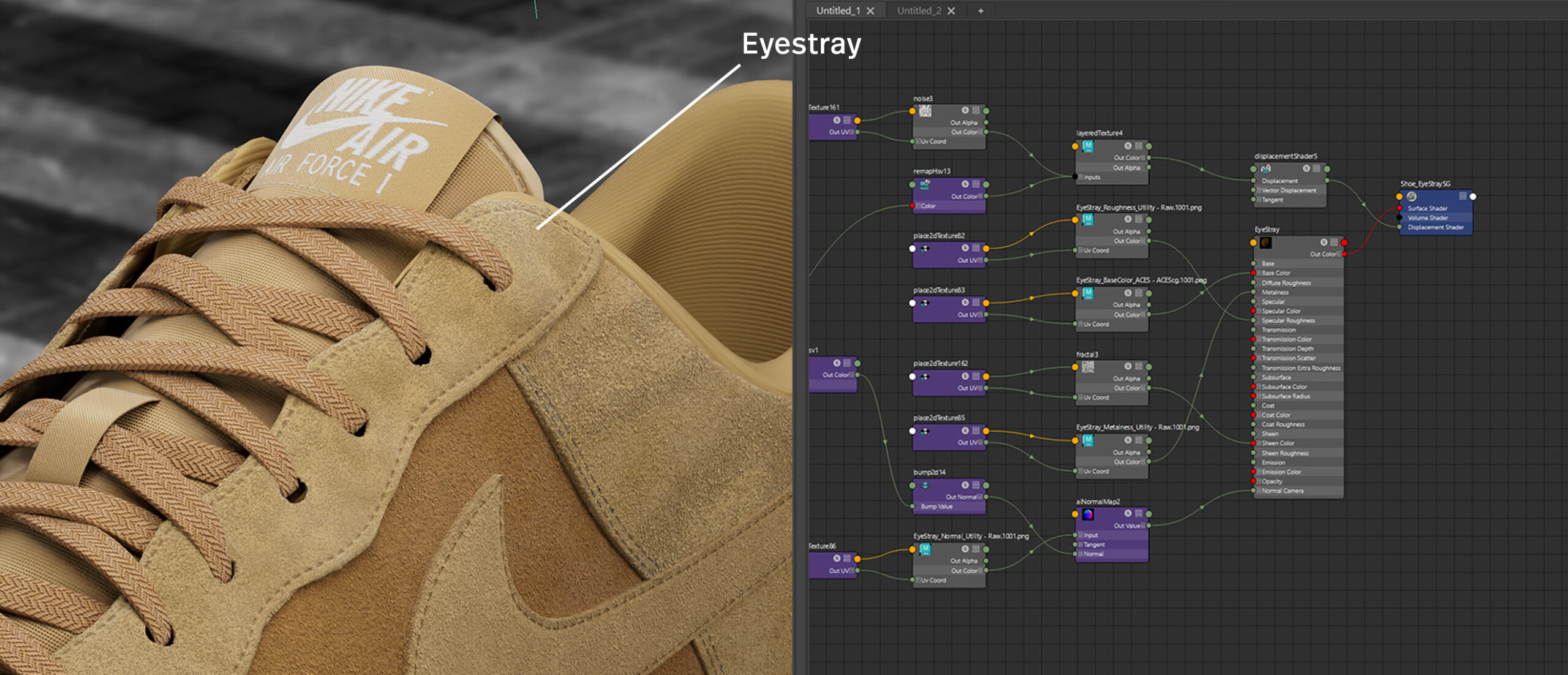Toggle solo button on noise3 node

tap(965, 111)
